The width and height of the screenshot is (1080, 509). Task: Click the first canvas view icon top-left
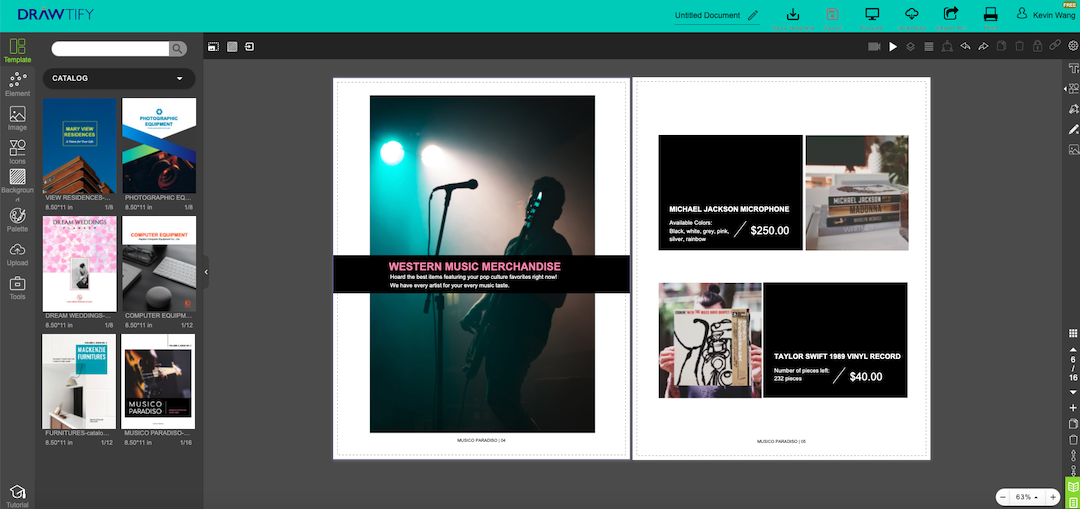tap(214, 47)
